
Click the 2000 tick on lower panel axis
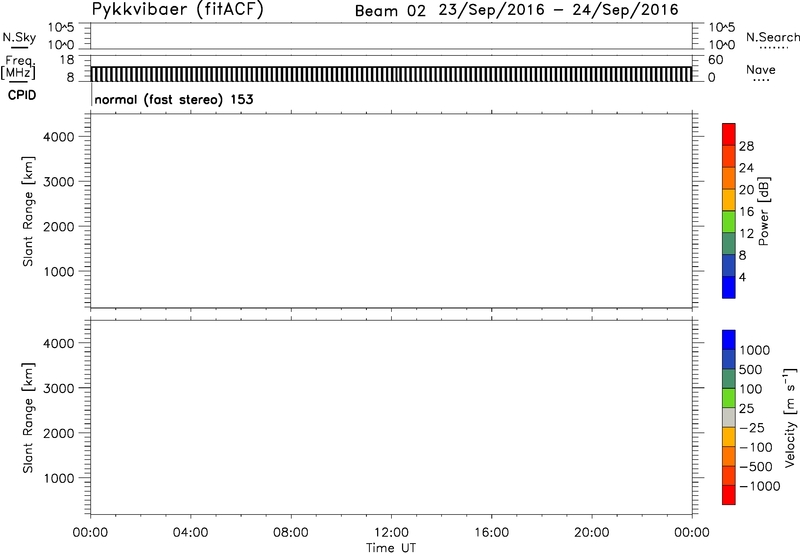tap(59, 433)
